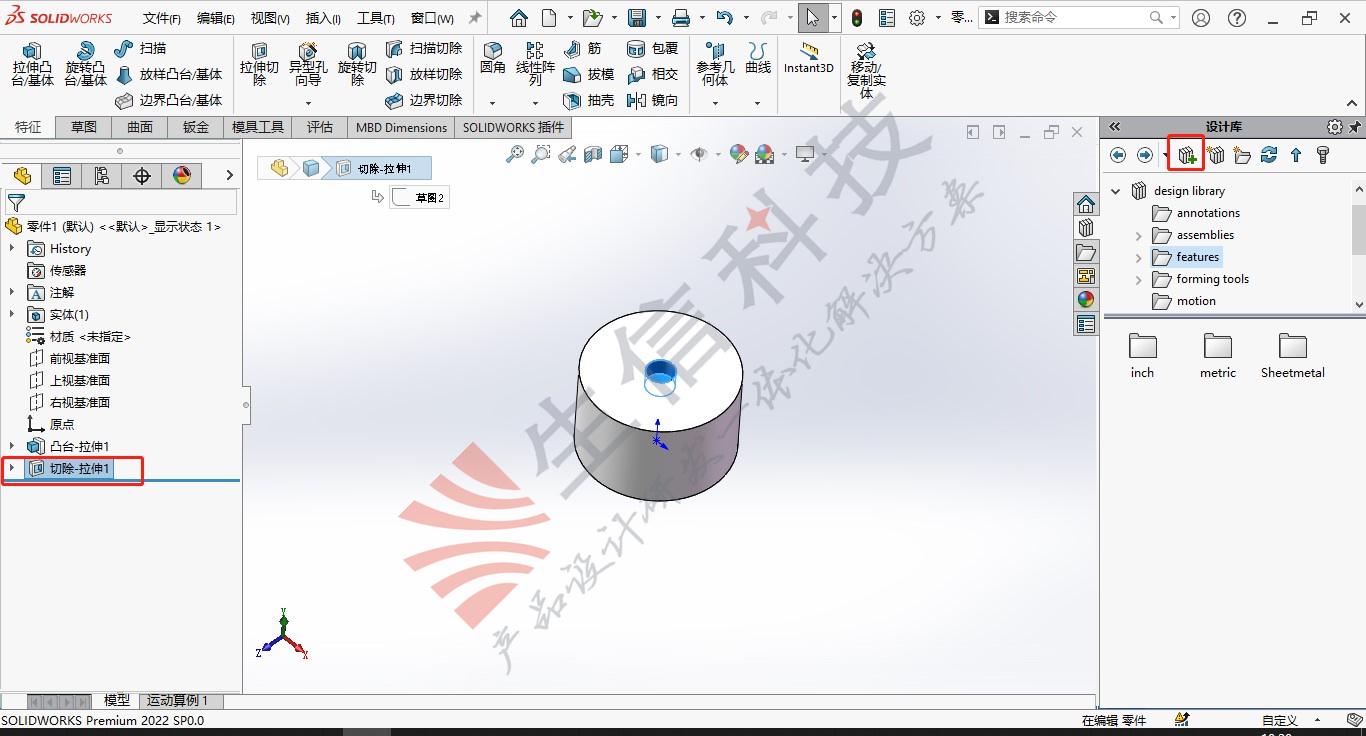This screenshot has height=736, width=1366.
Task: Click the 拉伸凸台/基体 extrude boss tool
Action: click(32, 65)
